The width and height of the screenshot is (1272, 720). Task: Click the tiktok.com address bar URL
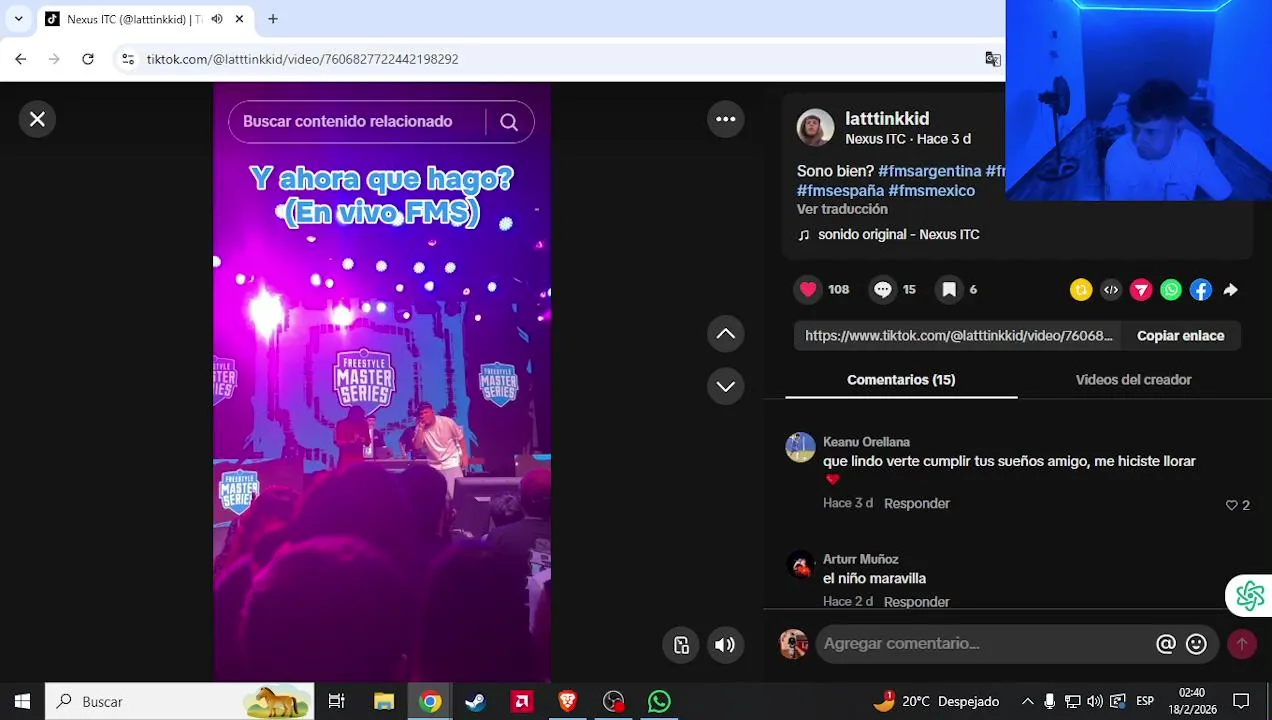[x=302, y=59]
